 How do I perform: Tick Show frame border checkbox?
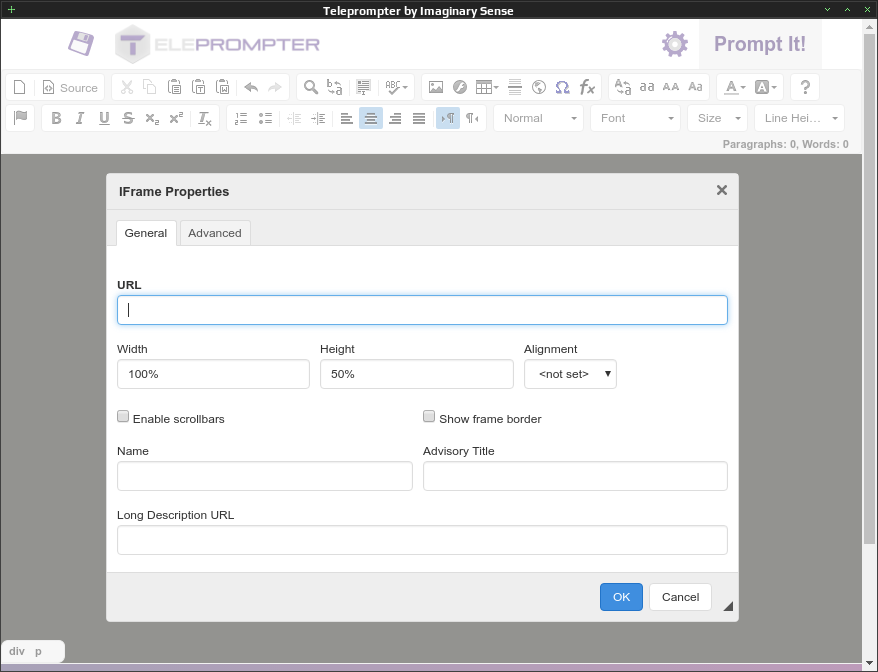(x=429, y=416)
